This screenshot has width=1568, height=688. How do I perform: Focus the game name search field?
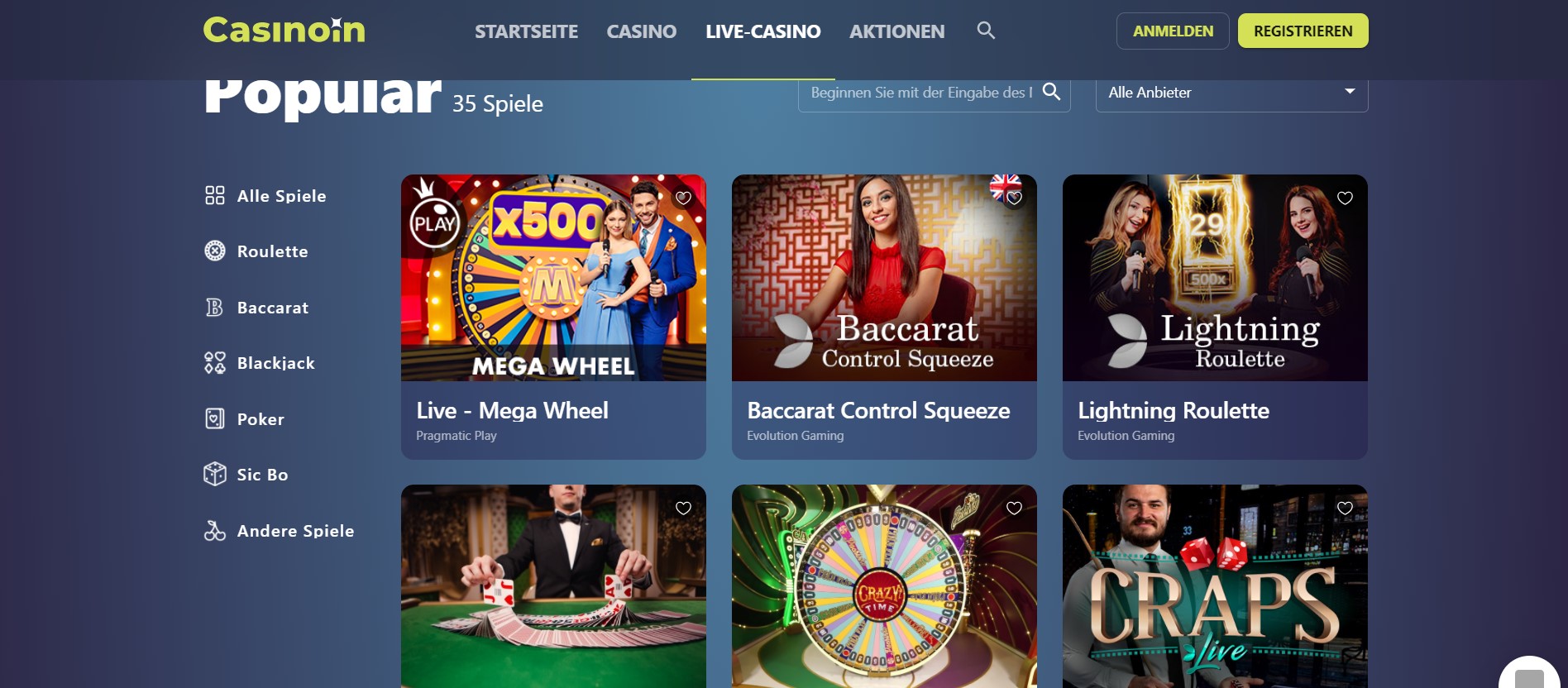pos(922,93)
